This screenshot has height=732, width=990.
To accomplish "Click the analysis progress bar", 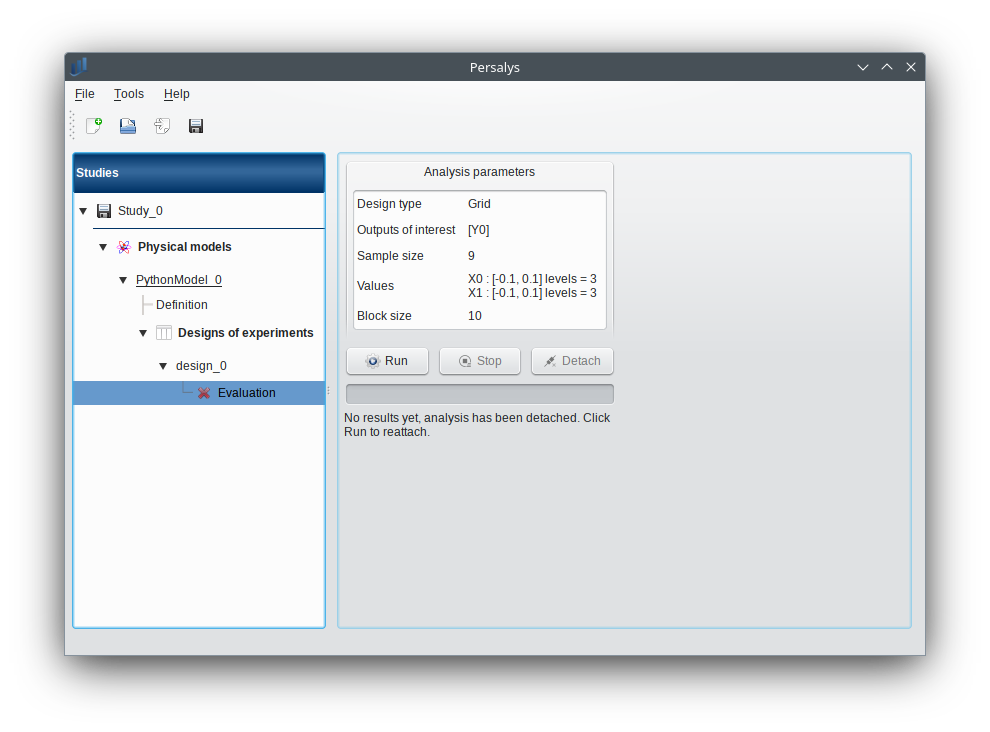I will point(480,394).
